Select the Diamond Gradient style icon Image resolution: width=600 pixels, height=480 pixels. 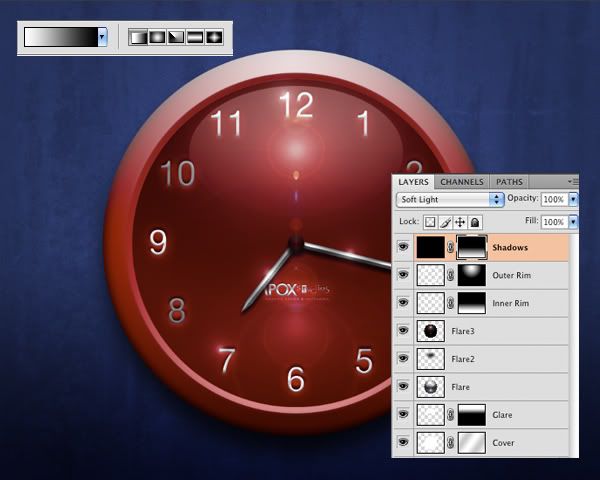[213, 37]
